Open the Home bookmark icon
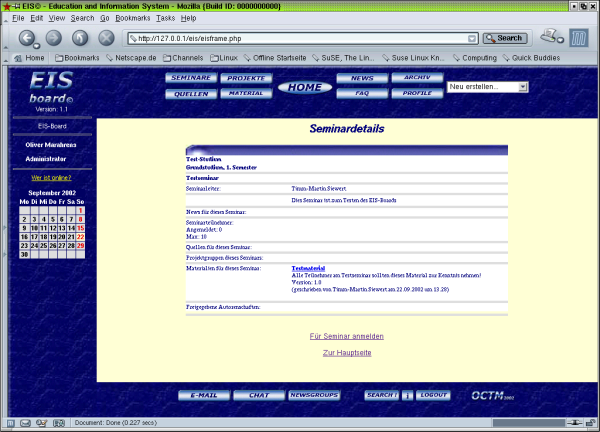Image resolution: width=600 pixels, height=432 pixels. coord(28,58)
